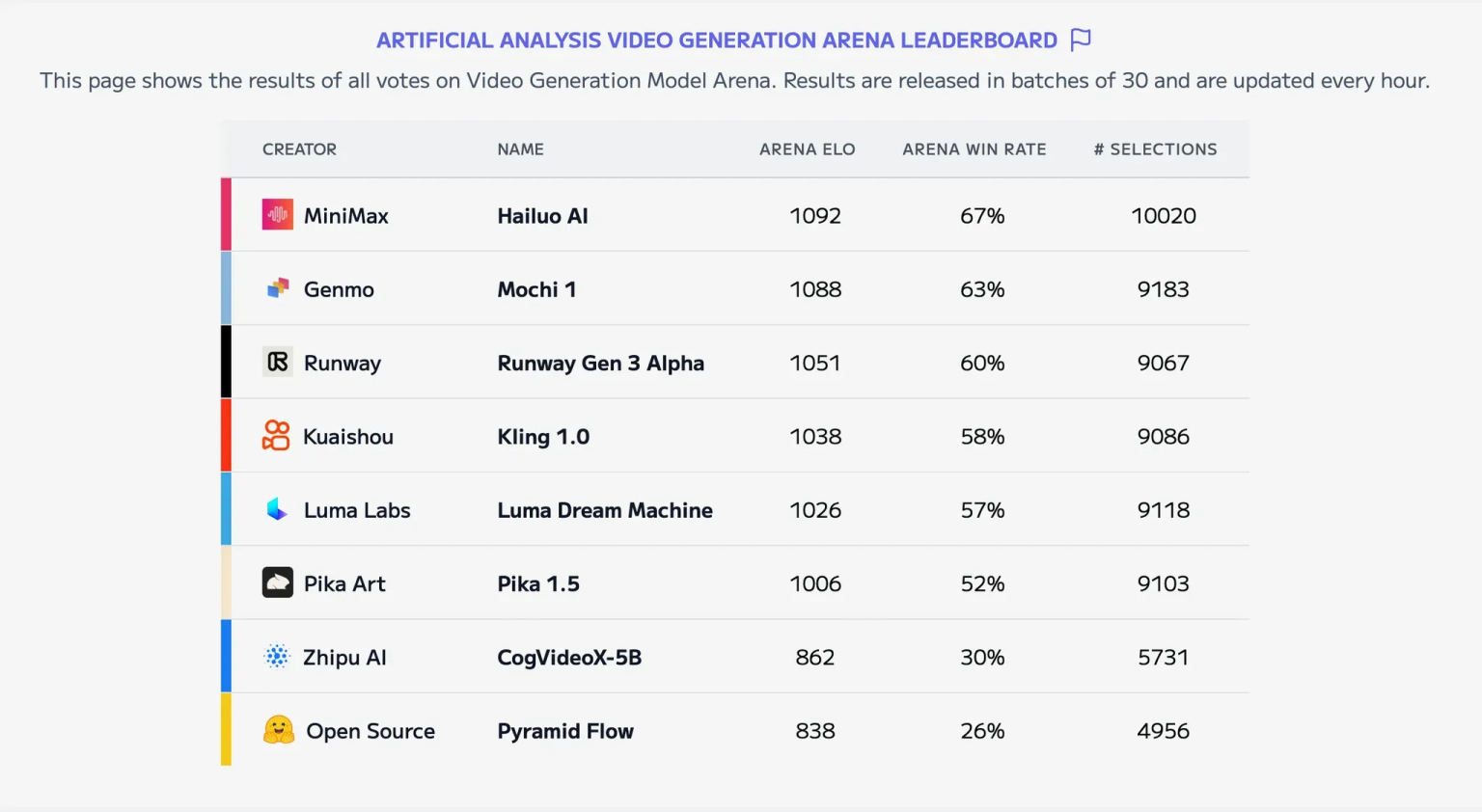This screenshot has width=1482, height=812.
Task: Click the MiniMax logo icon
Action: pyautogui.click(x=278, y=214)
